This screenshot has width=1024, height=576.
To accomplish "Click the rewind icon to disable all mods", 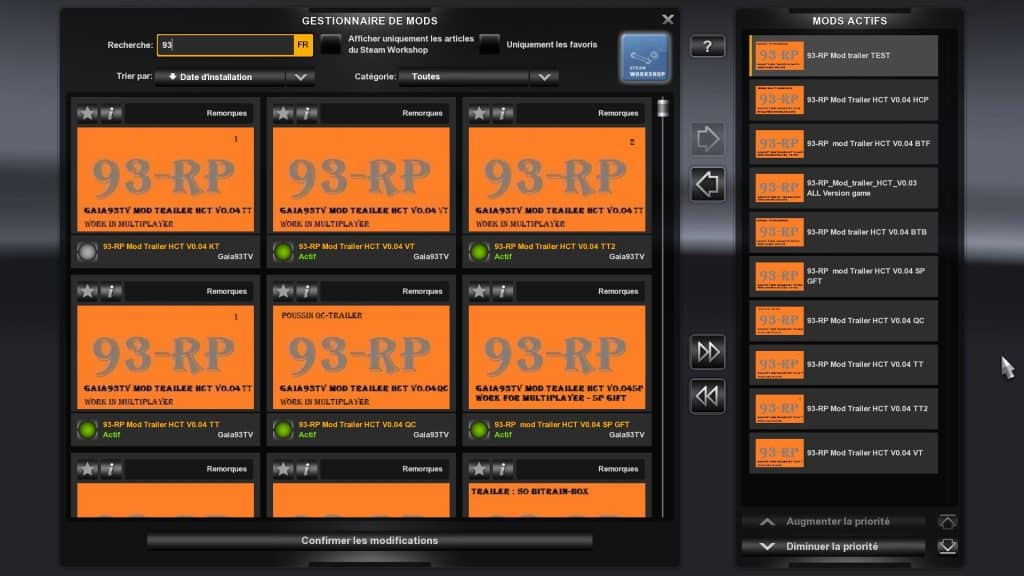I will [x=707, y=396].
